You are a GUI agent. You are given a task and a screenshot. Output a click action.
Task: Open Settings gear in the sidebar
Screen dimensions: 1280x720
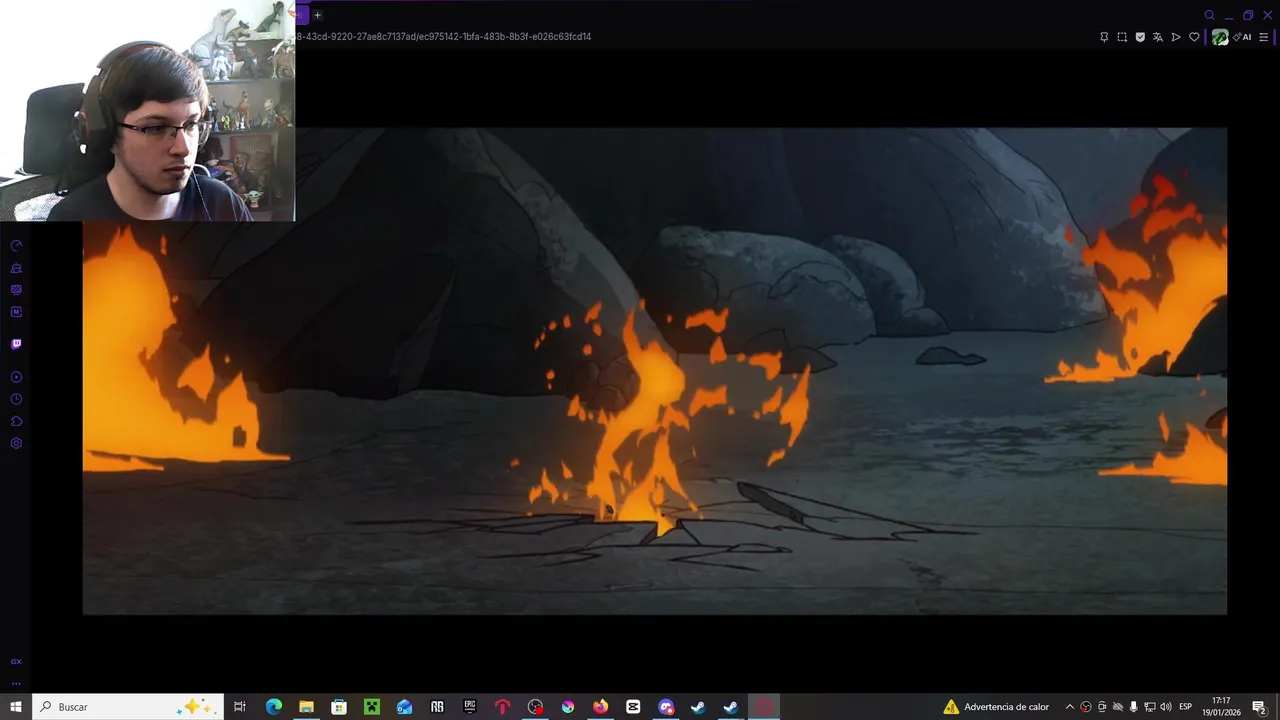(16, 443)
